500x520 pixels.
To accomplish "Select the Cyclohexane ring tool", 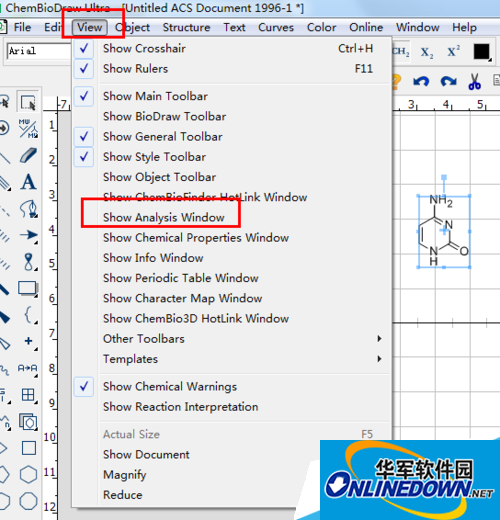I will 28,474.
